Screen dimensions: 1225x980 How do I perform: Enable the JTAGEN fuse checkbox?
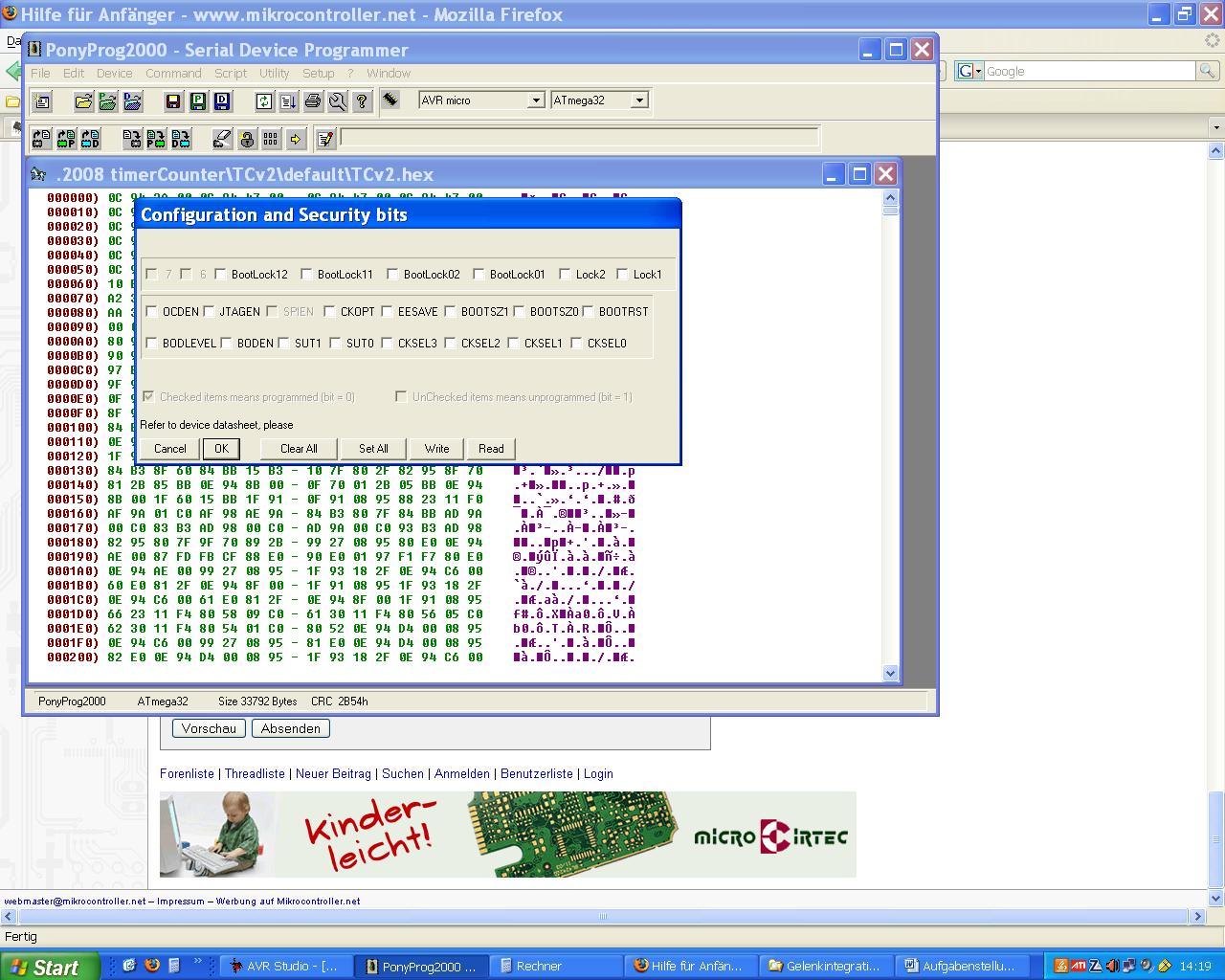pyautogui.click(x=209, y=311)
